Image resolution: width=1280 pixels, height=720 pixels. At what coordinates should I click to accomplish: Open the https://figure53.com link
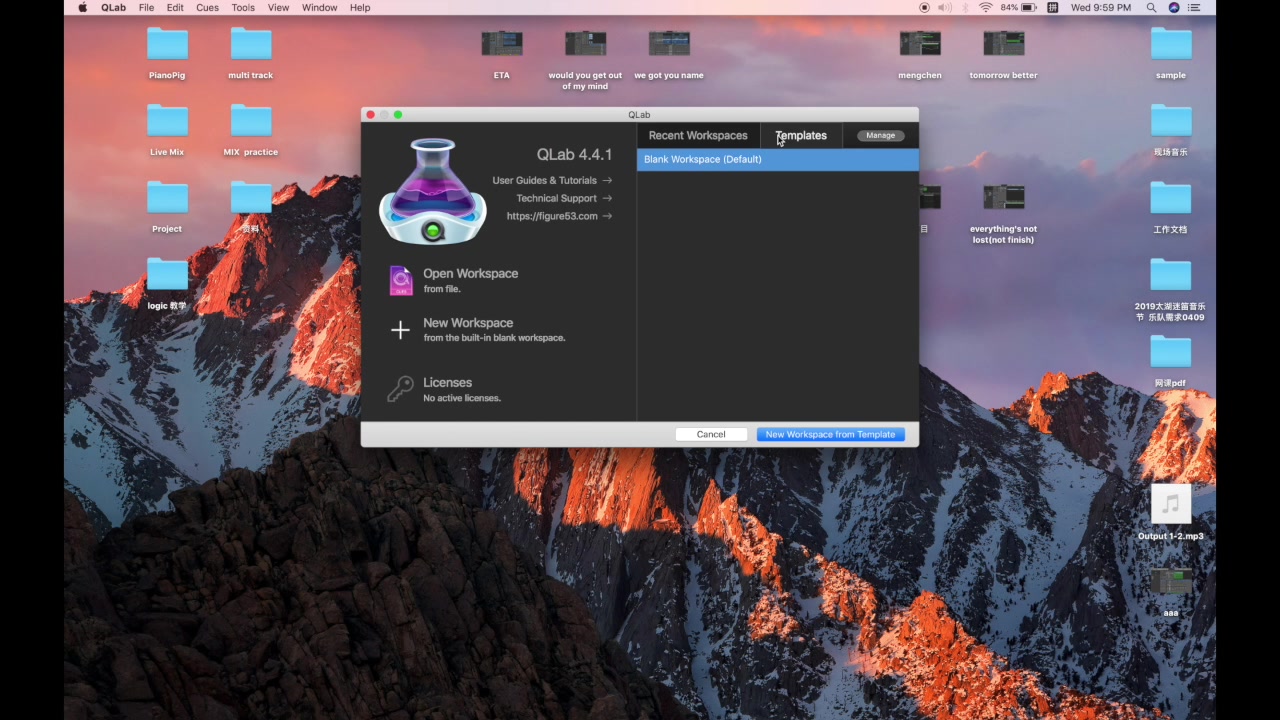[559, 216]
